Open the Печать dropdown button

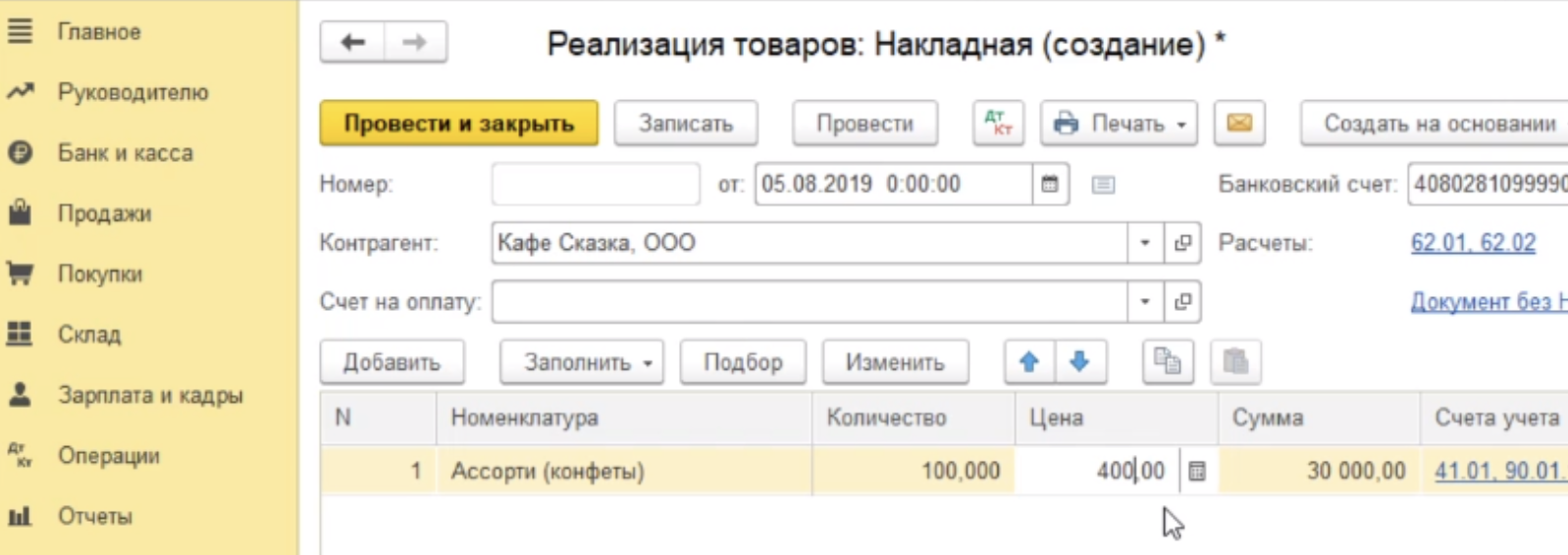click(1119, 124)
